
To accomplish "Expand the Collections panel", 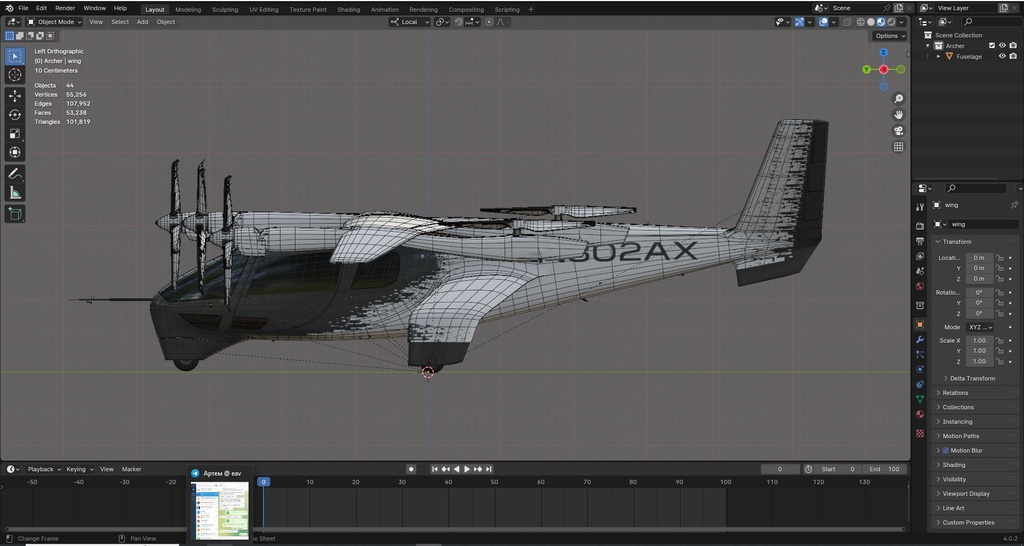I will point(958,407).
